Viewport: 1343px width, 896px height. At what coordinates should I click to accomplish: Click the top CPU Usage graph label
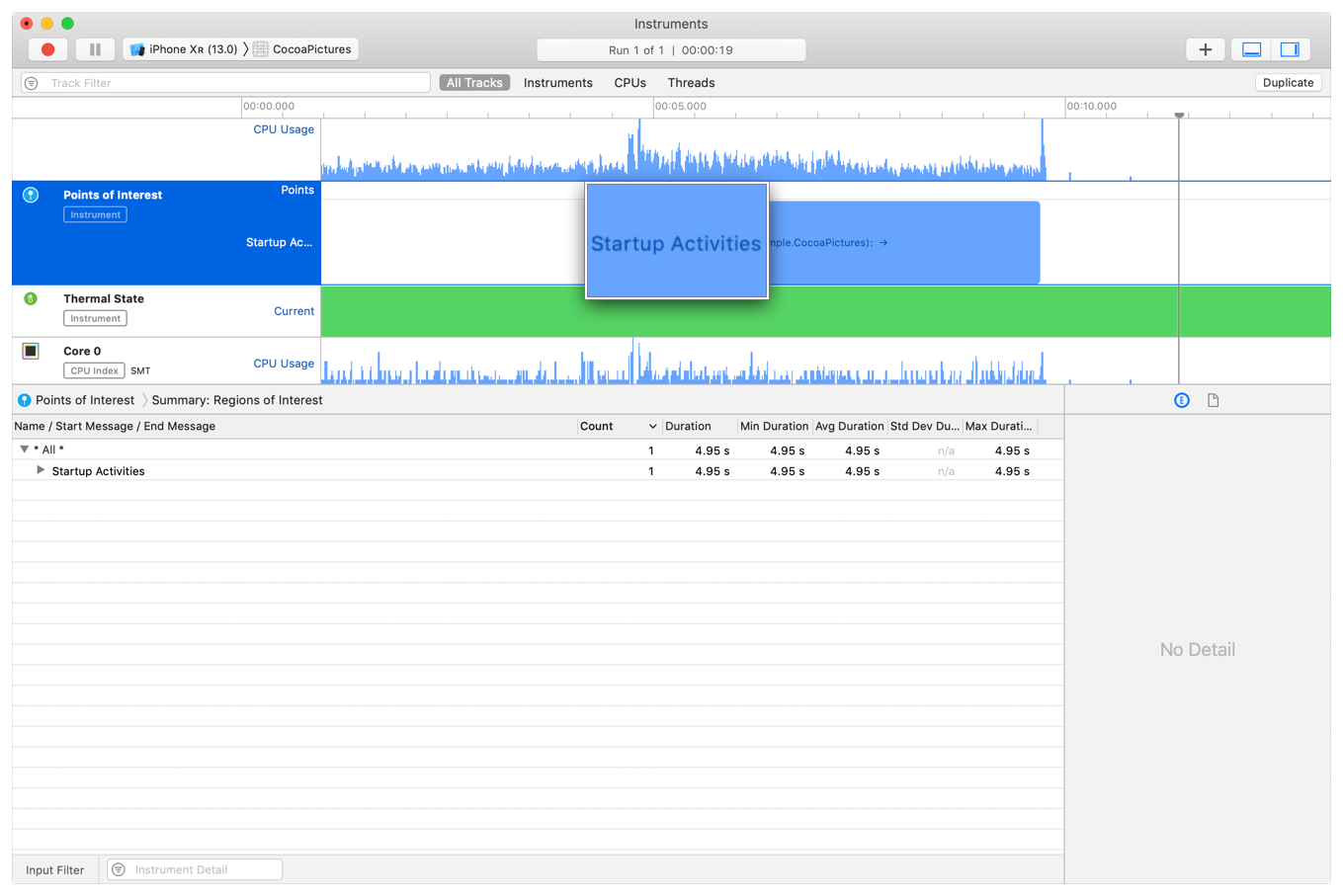(284, 129)
